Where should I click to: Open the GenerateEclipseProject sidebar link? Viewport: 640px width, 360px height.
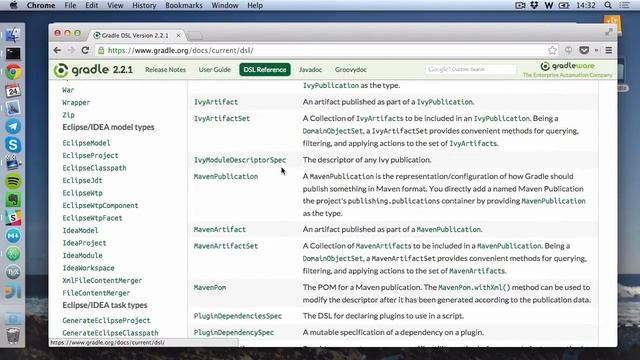(106, 320)
